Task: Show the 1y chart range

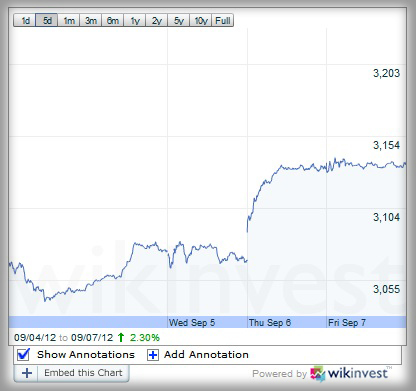Action: pyautogui.click(x=135, y=20)
